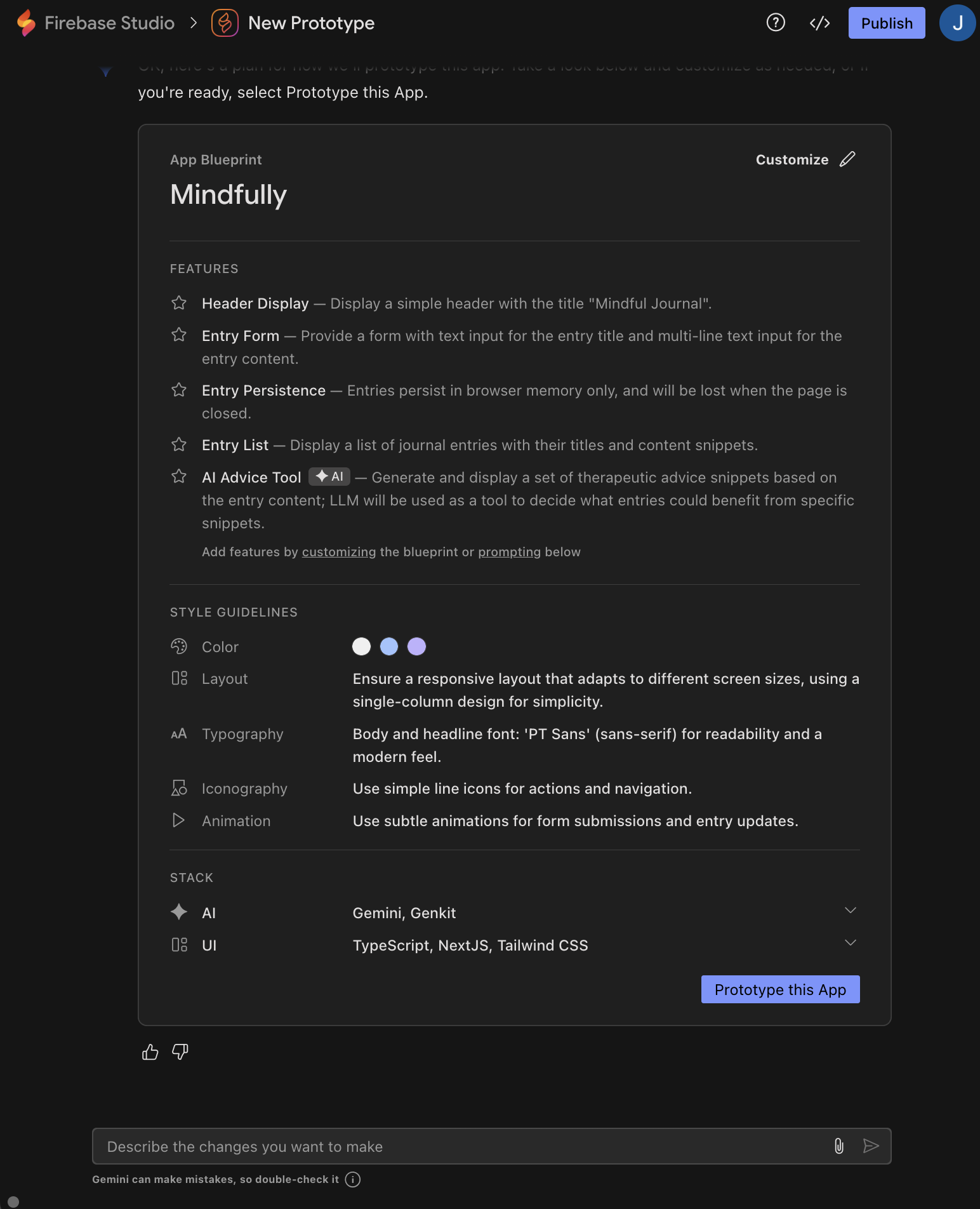Star the Header Display feature

click(179, 303)
